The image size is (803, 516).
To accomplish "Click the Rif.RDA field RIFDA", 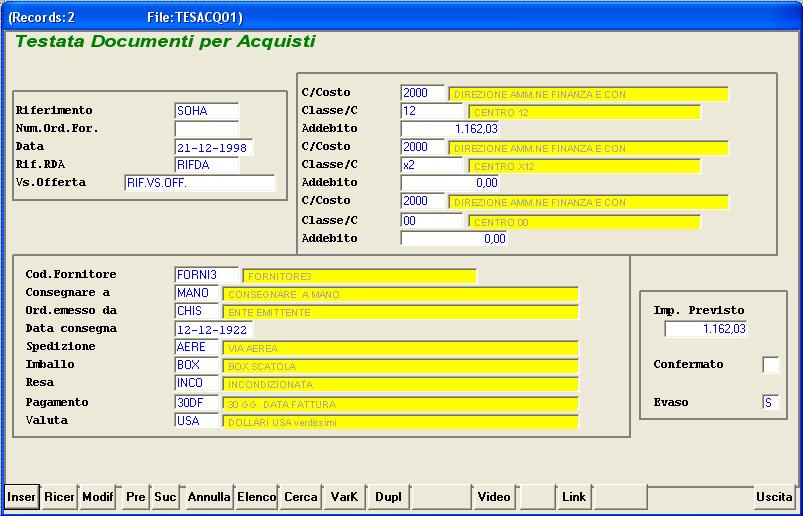I will point(206,165).
